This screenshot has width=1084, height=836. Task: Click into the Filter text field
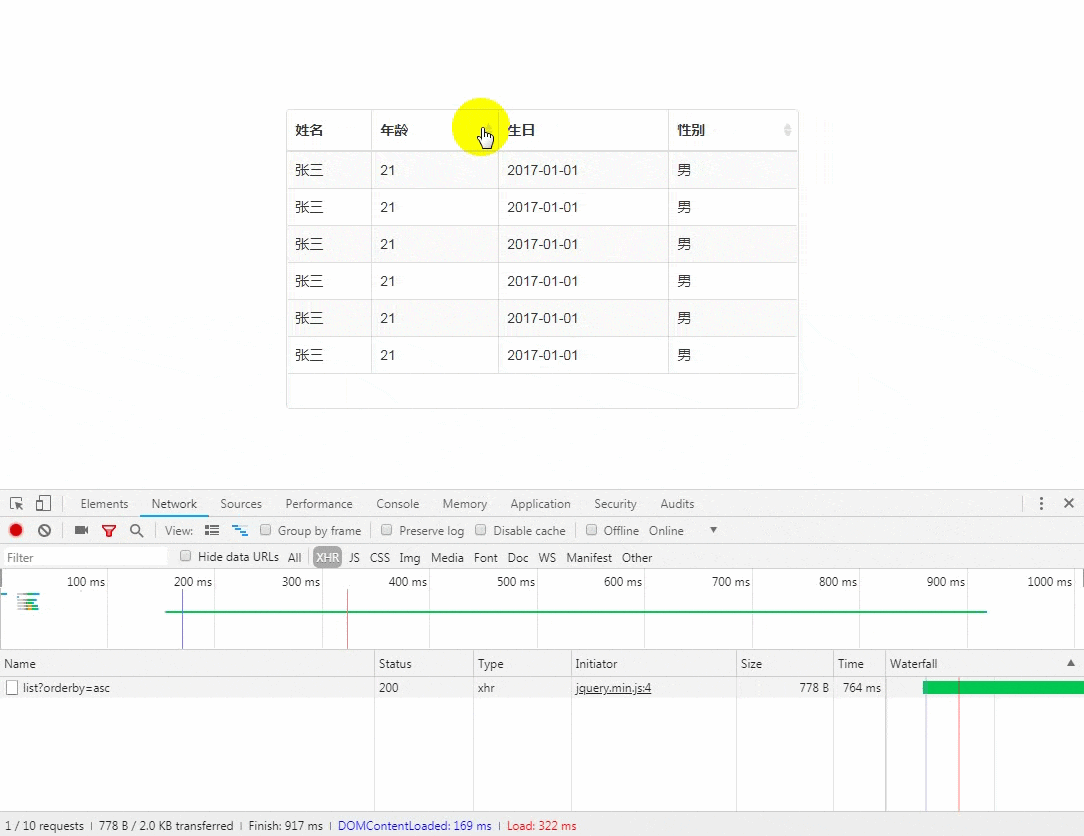coord(84,557)
